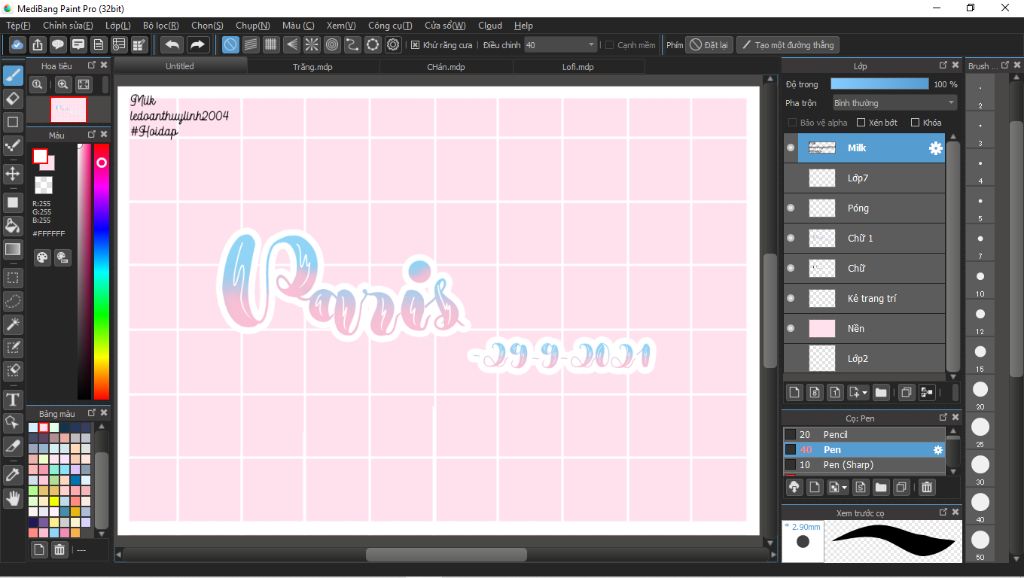Open snap settings gear icon

pyautogui.click(x=393, y=44)
